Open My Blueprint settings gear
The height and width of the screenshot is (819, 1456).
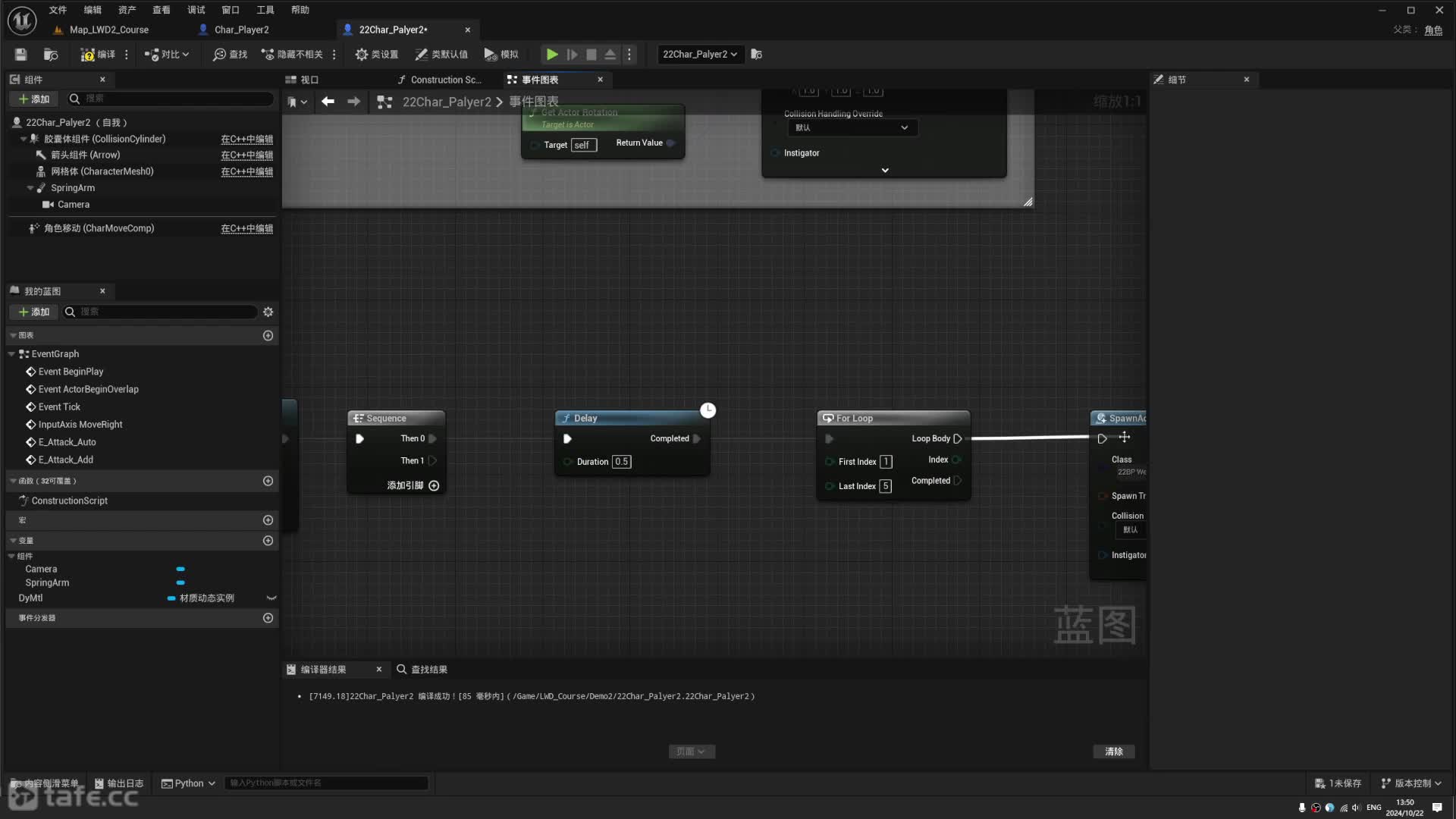268,312
